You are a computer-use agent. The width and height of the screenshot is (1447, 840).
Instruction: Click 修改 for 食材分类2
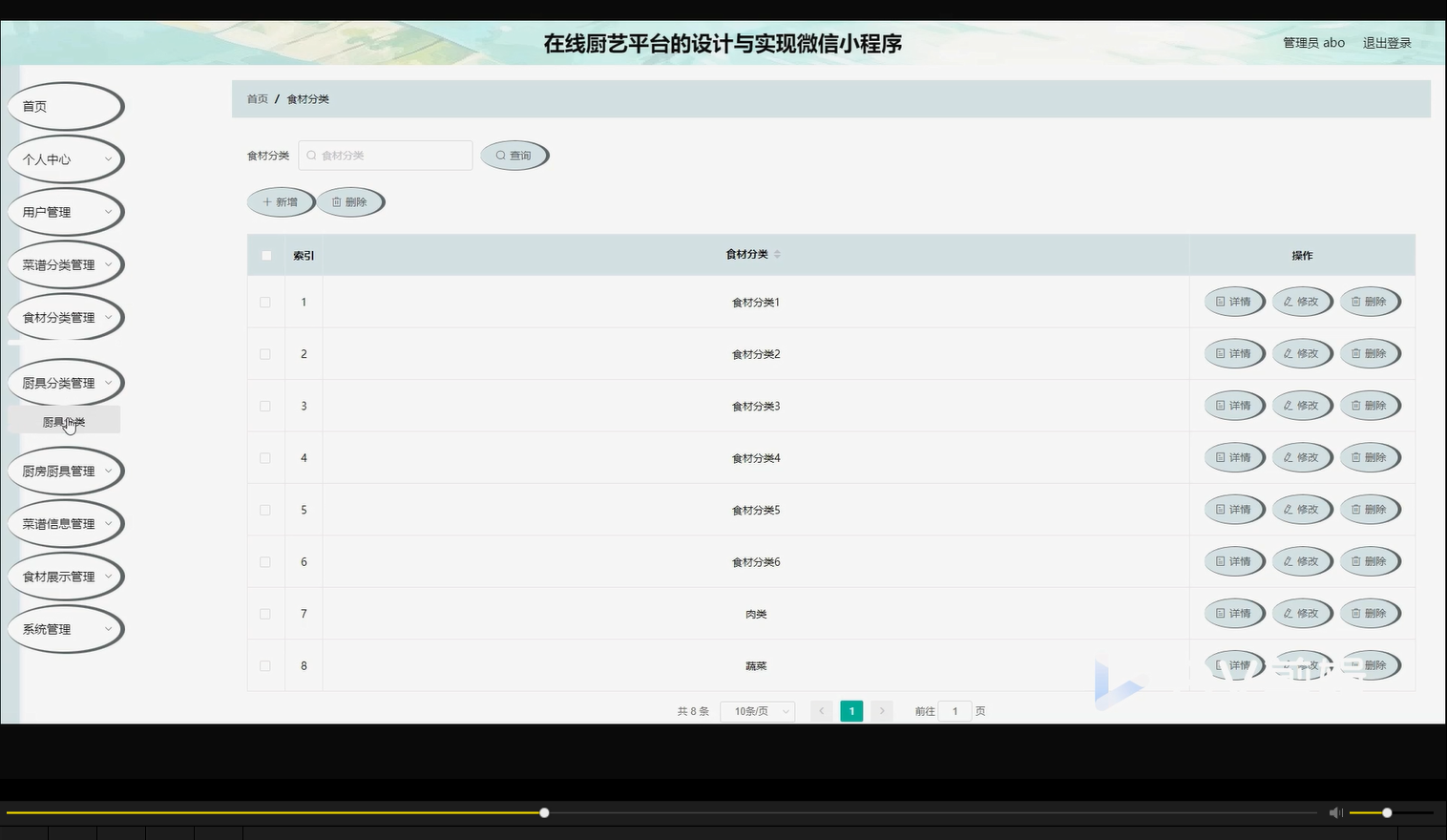click(x=1302, y=353)
